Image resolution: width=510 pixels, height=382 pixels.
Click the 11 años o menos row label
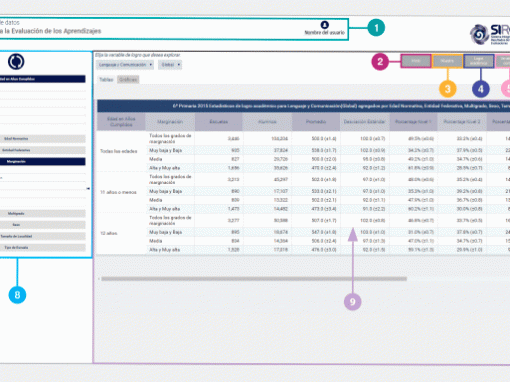[118, 192]
